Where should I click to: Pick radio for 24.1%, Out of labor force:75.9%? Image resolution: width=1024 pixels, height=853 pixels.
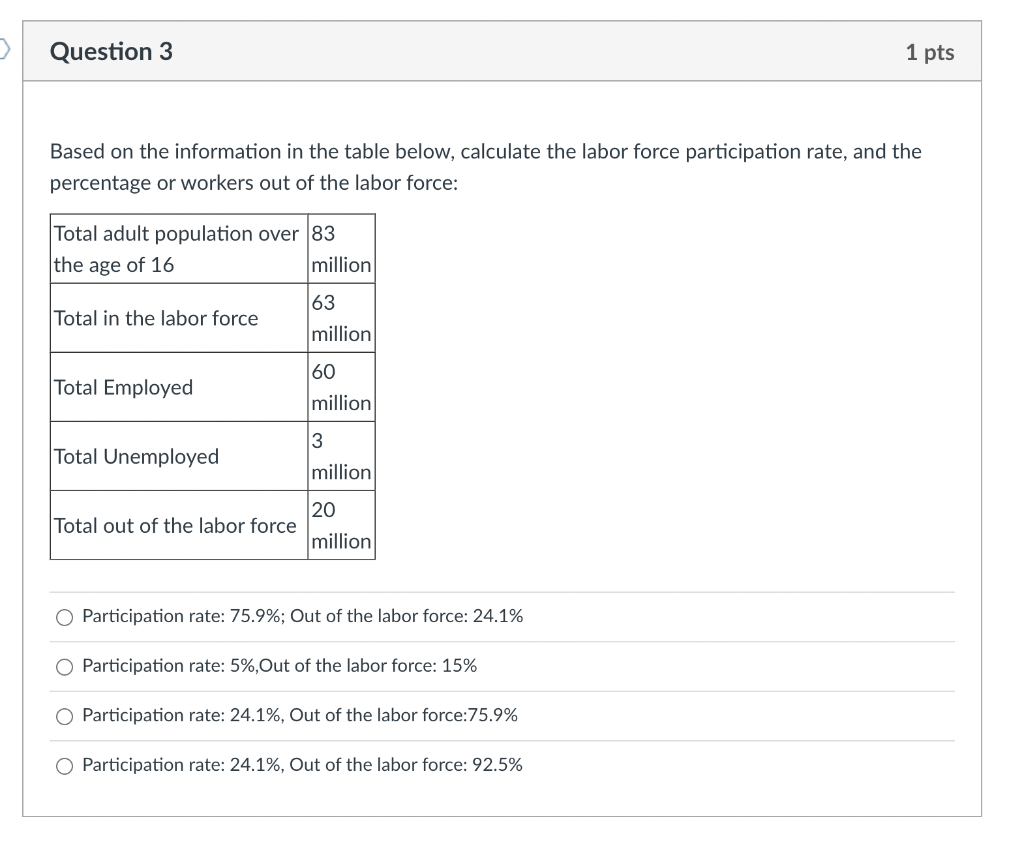pos(64,716)
